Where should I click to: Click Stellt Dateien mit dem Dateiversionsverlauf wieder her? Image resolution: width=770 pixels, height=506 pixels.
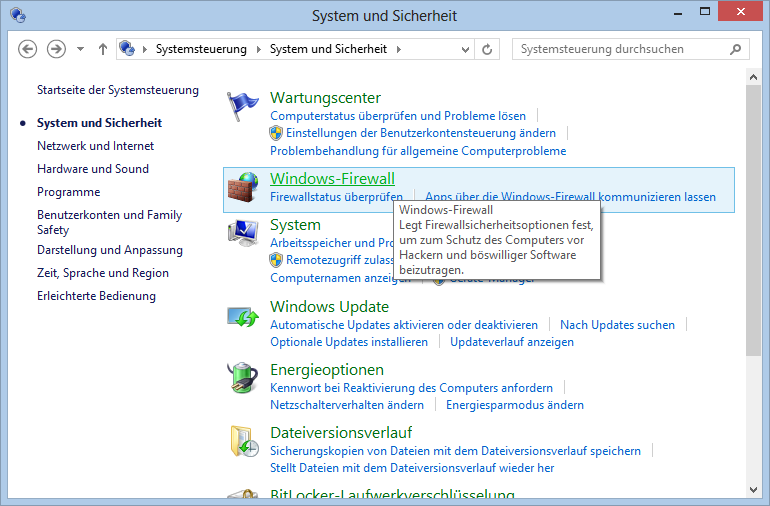412,468
